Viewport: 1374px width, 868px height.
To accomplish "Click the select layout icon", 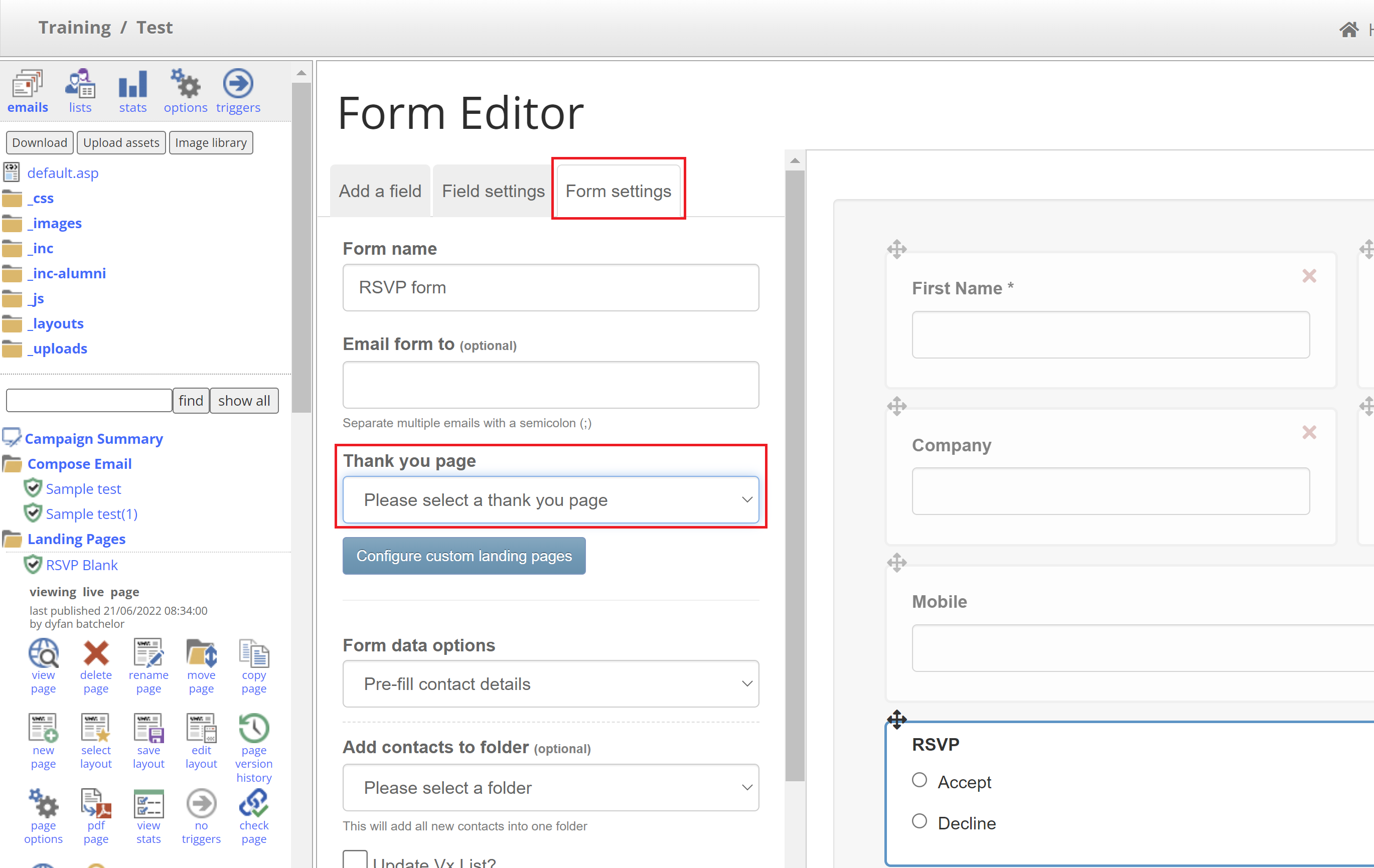I will [x=96, y=728].
